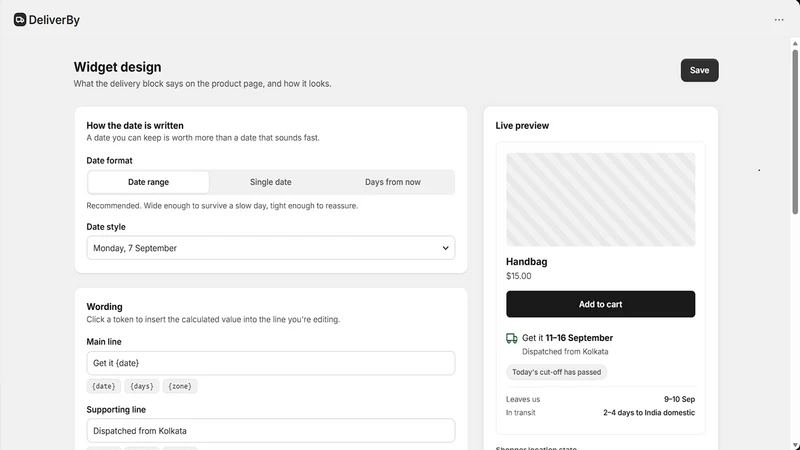Click the delivery truck icon in preview
This screenshot has width=800, height=450.
point(511,338)
